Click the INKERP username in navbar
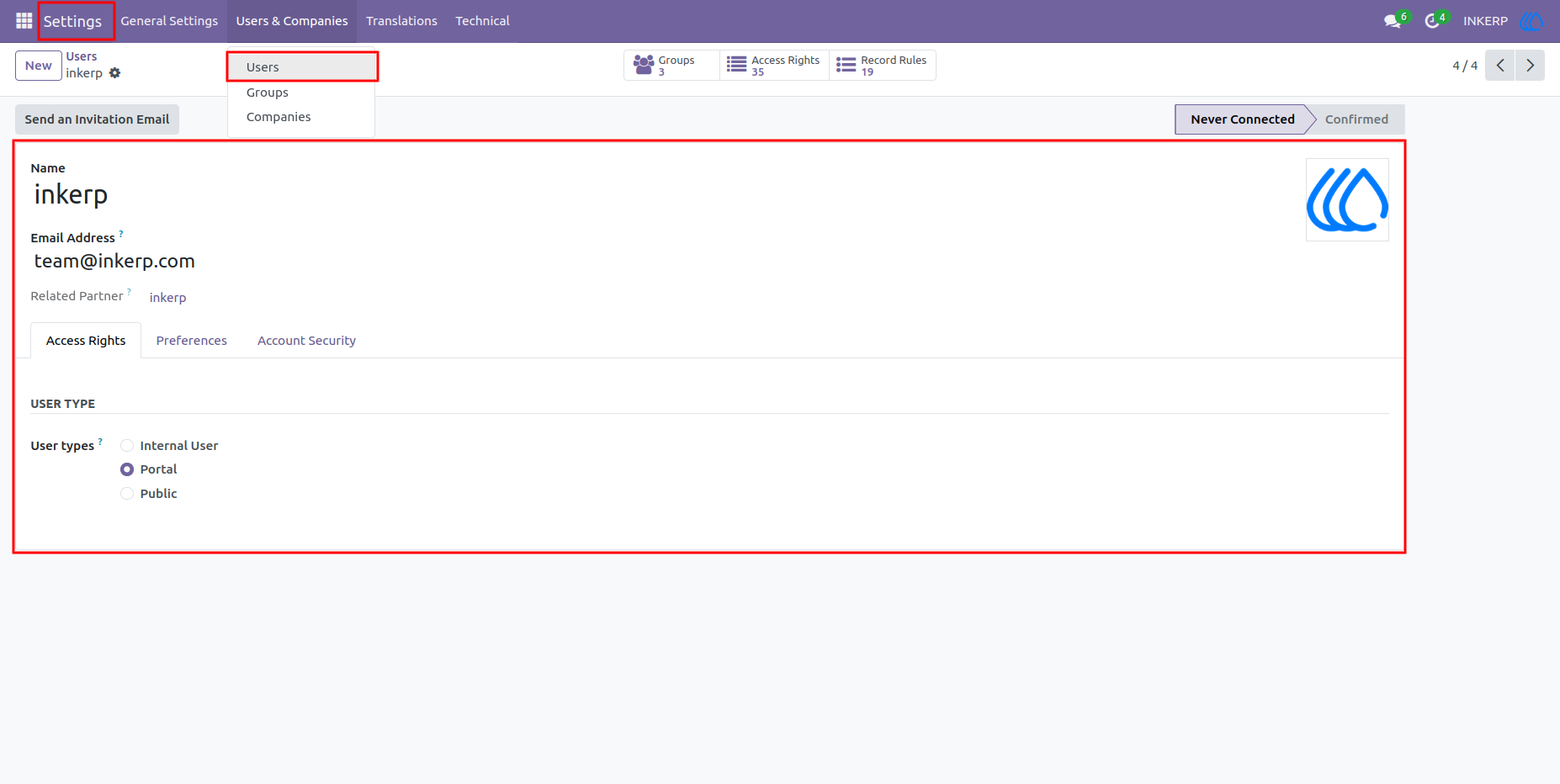 (1485, 21)
